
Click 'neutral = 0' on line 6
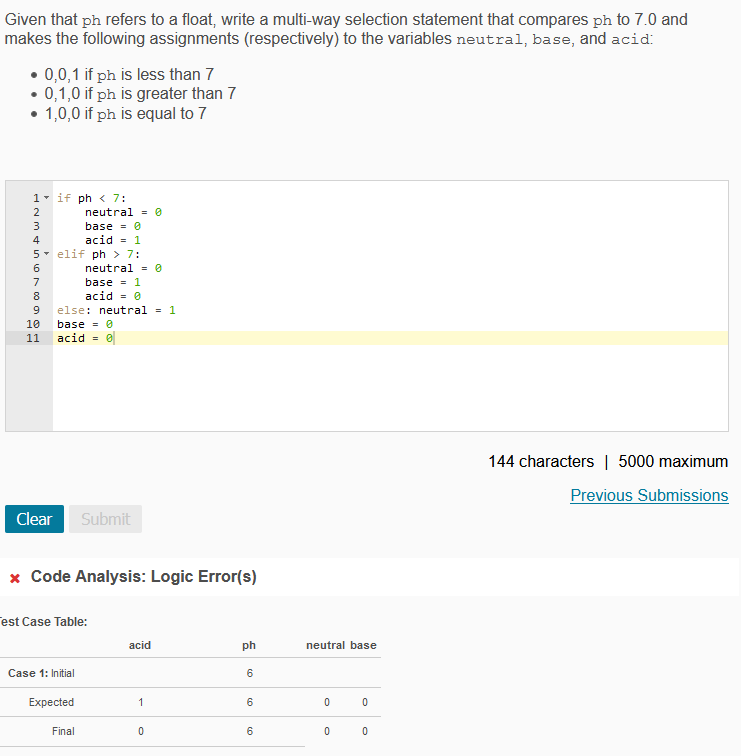123,268
